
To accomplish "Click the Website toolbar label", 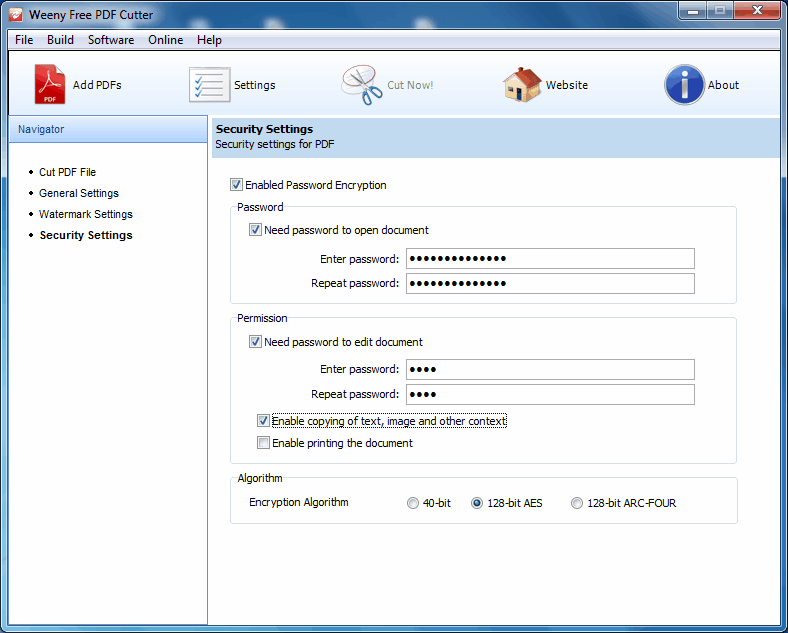I will coord(566,85).
